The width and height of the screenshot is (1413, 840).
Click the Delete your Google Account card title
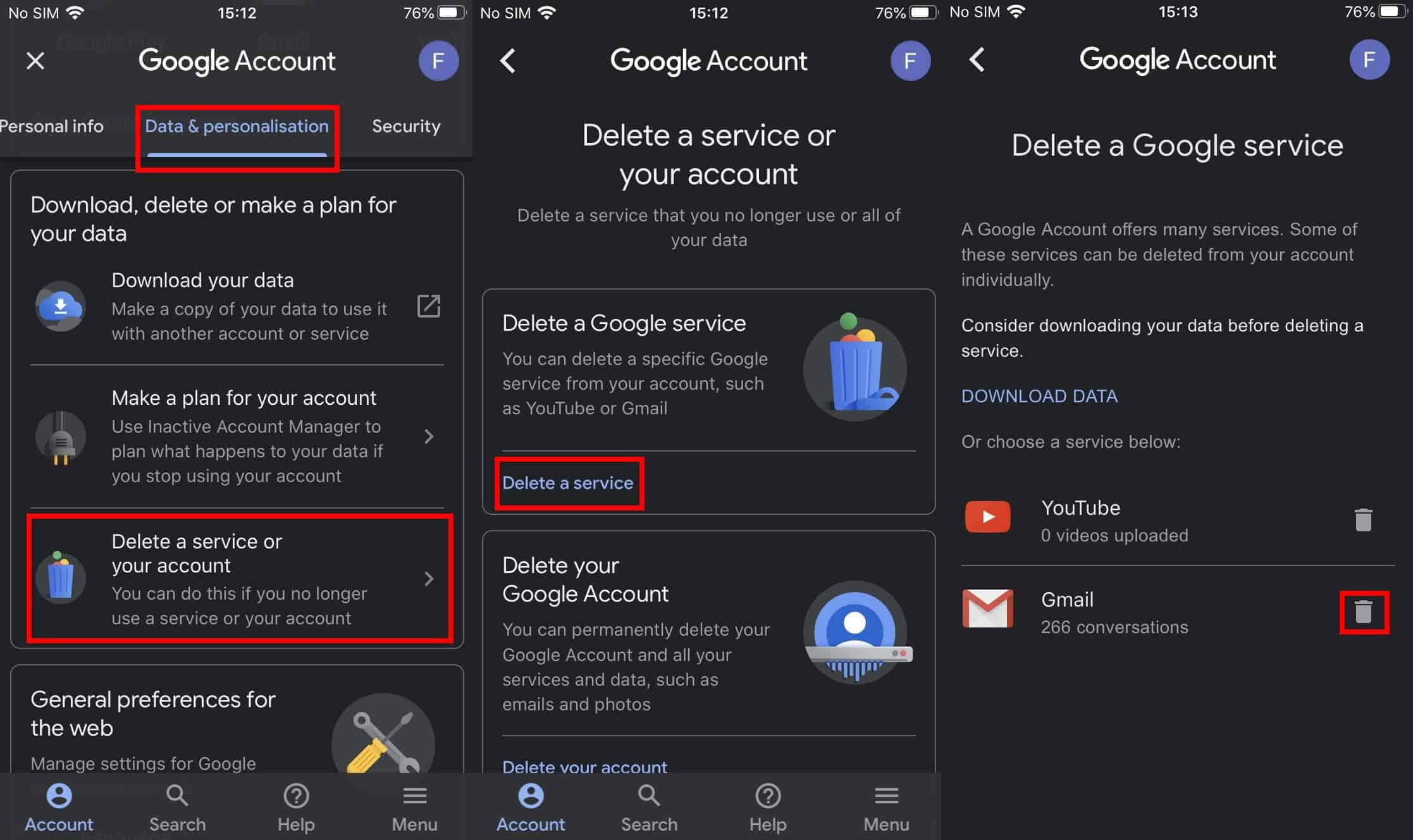coord(585,579)
